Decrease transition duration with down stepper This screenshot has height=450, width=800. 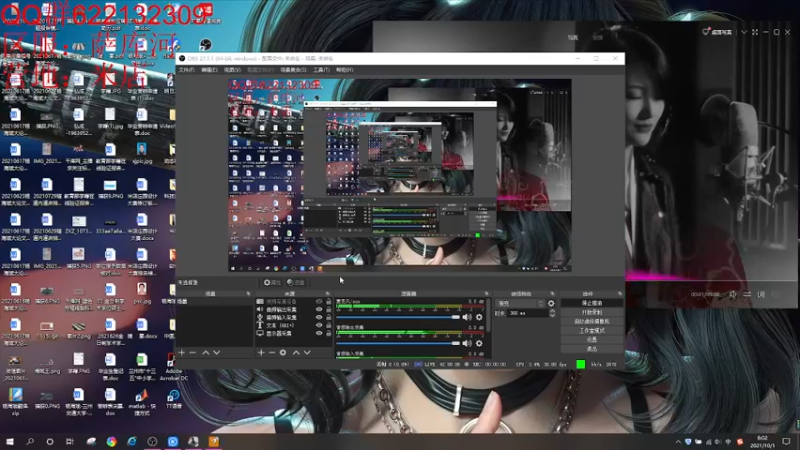click(552, 315)
